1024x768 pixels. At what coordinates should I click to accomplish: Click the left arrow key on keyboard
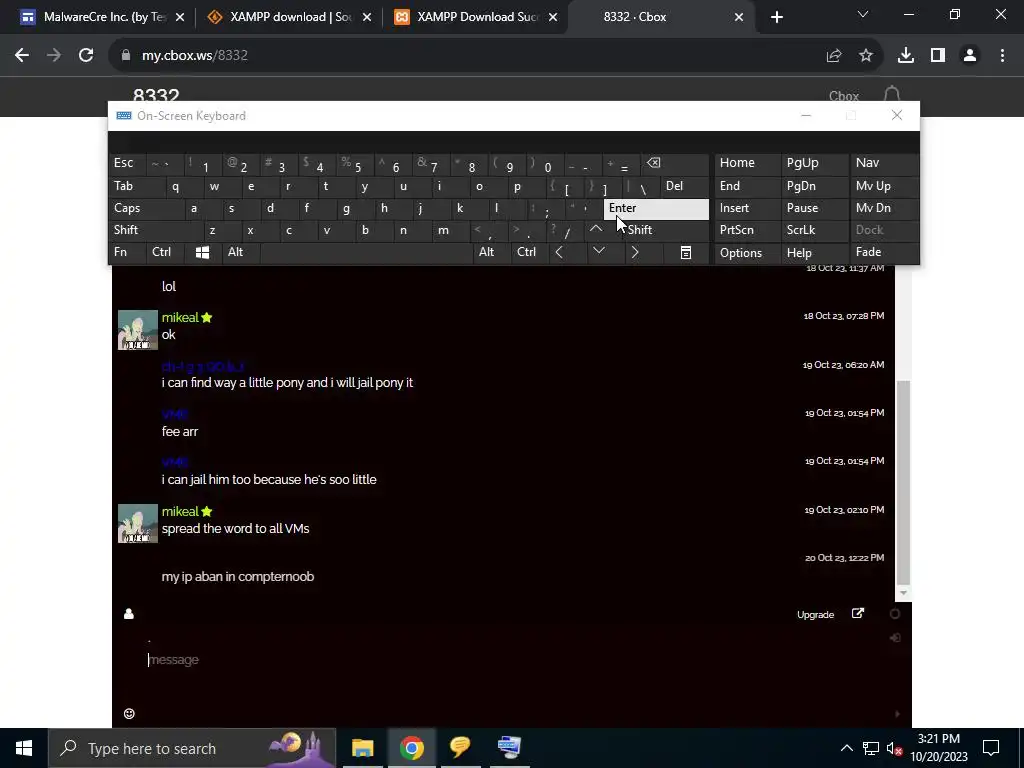pos(559,253)
